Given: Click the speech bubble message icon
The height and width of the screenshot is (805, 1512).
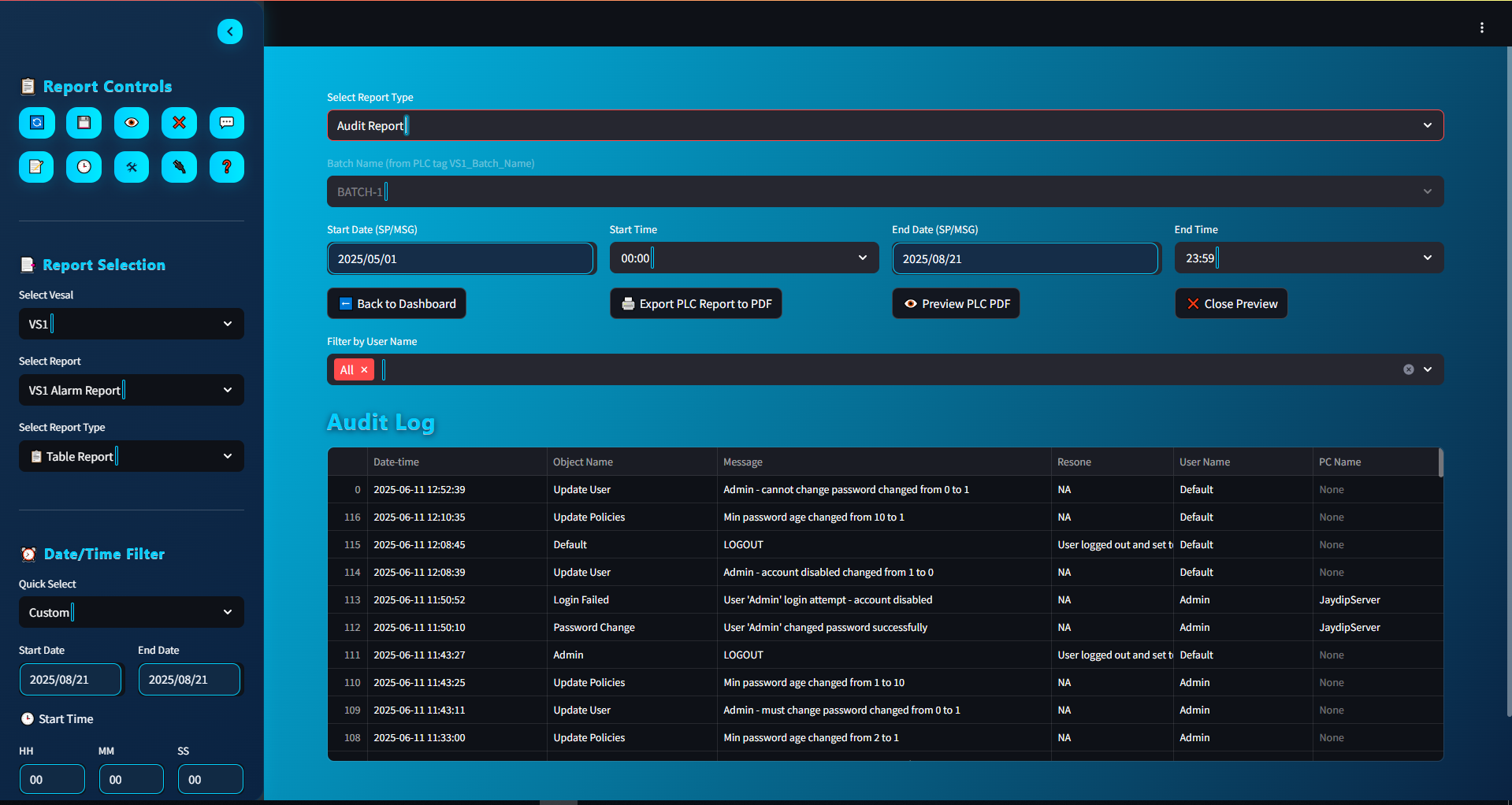Looking at the screenshot, I should [x=226, y=123].
